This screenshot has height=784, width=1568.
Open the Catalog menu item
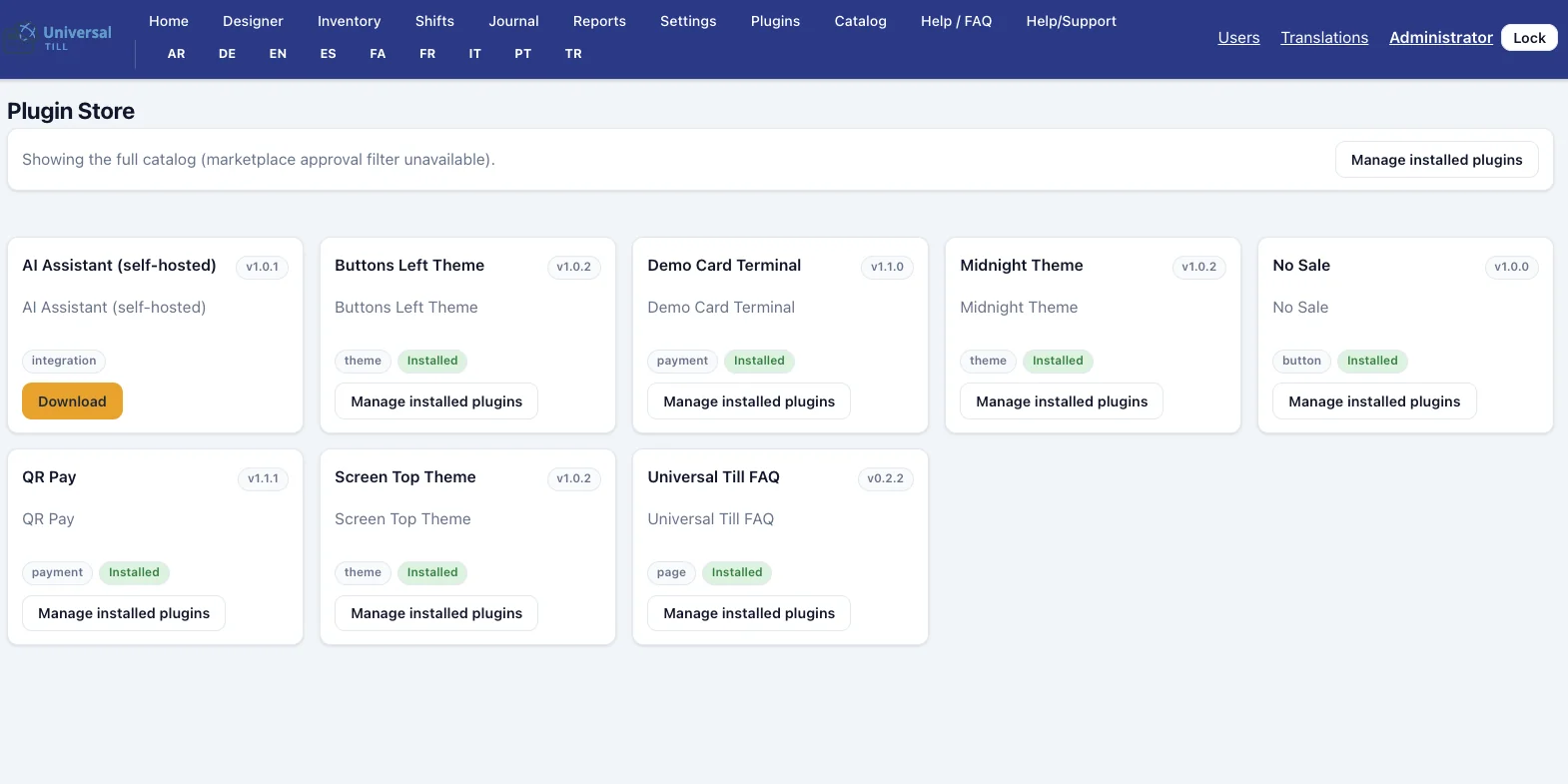(x=860, y=21)
